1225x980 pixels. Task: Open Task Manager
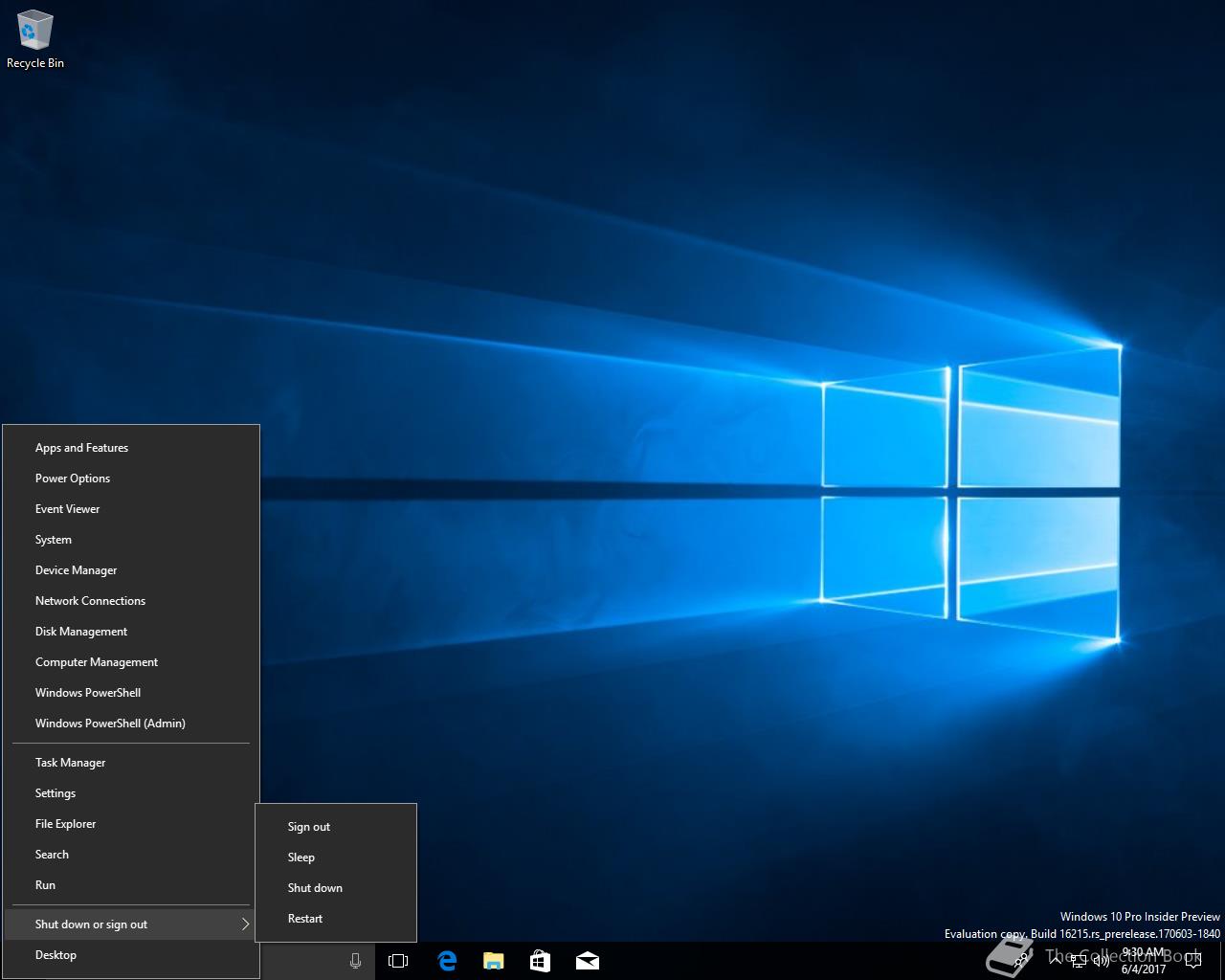tap(131, 763)
